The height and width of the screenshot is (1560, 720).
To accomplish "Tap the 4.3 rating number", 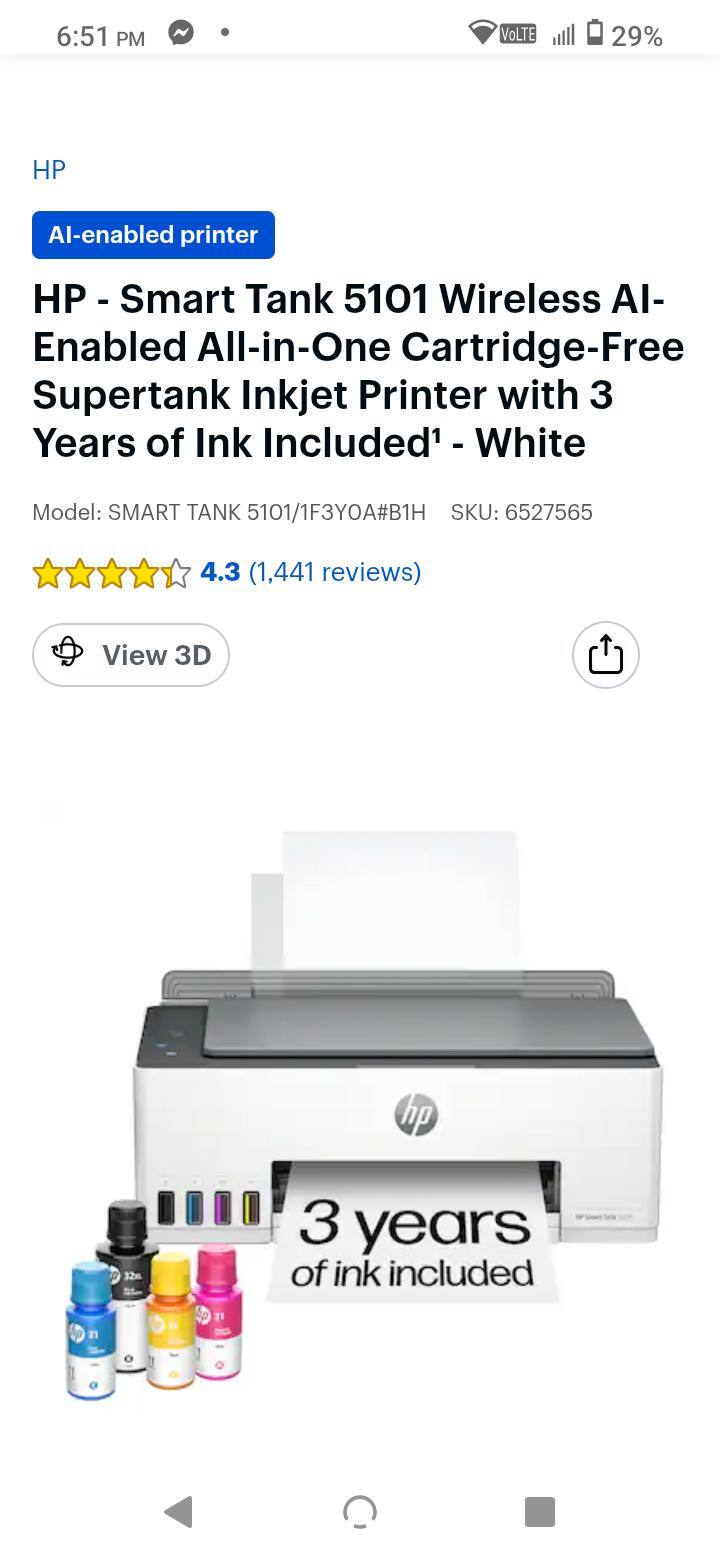I will pyautogui.click(x=220, y=572).
